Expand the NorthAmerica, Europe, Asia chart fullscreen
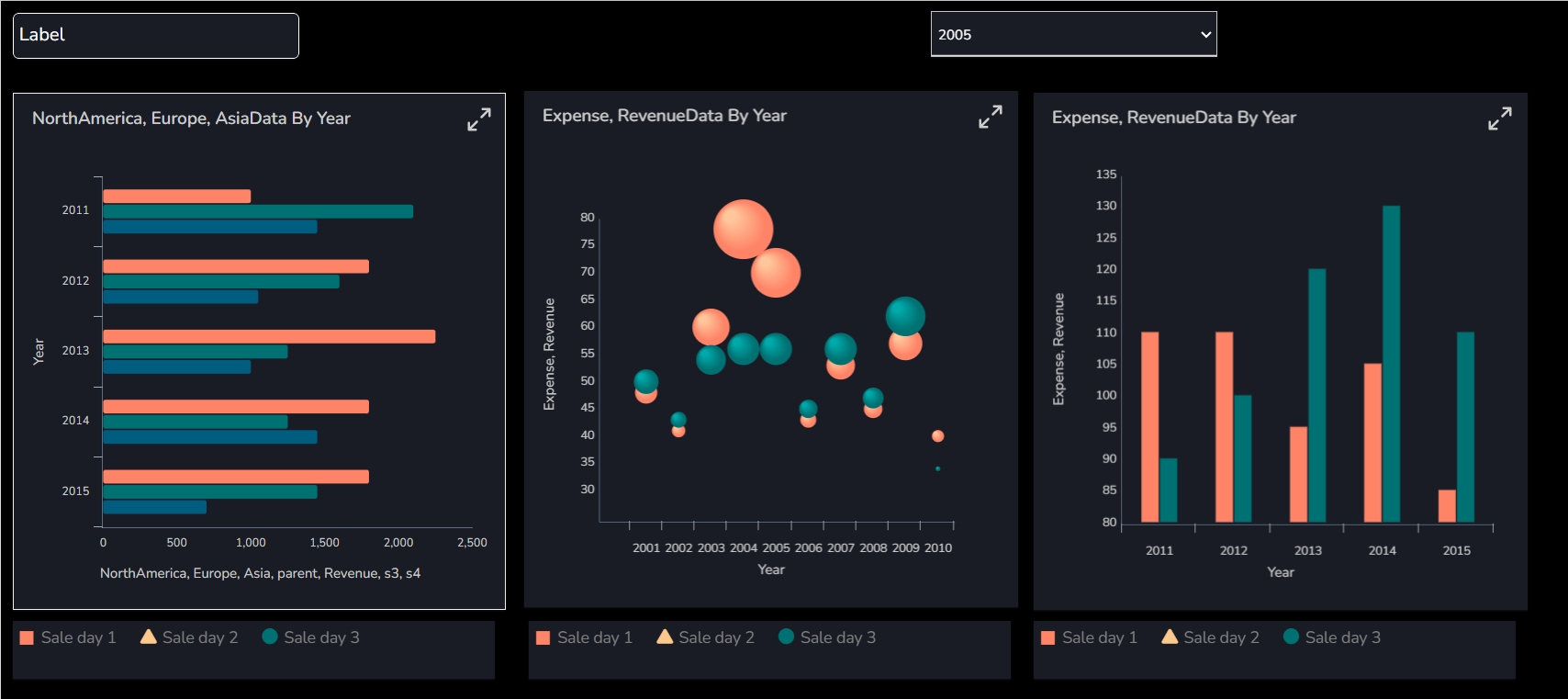The image size is (1568, 699). (x=479, y=119)
